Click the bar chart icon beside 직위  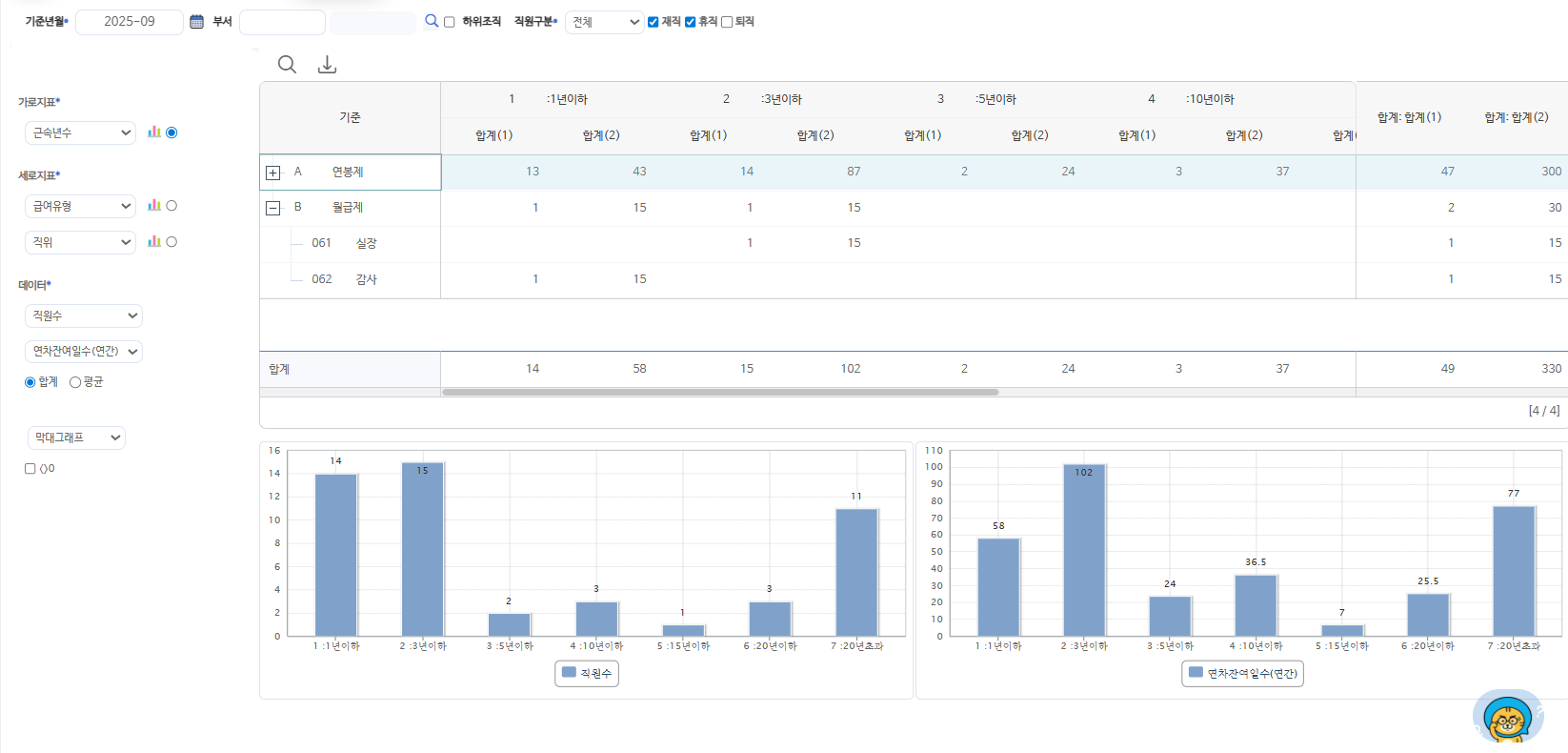[154, 241]
